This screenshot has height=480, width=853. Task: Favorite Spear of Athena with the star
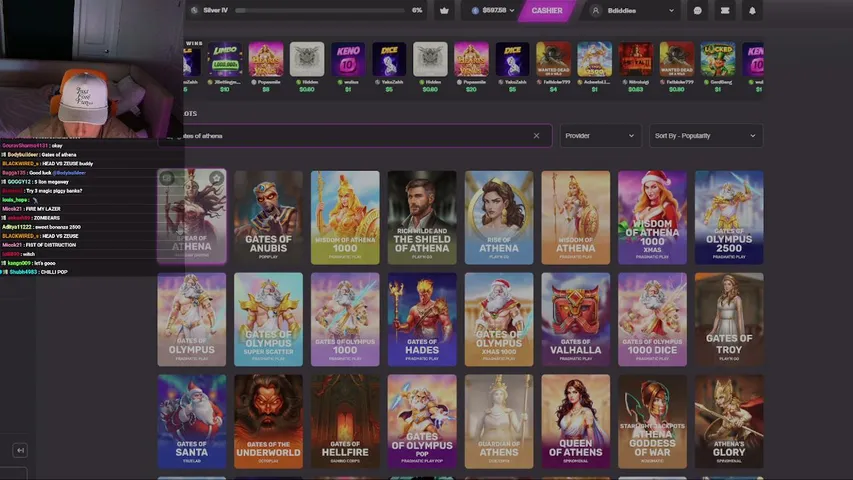(217, 178)
